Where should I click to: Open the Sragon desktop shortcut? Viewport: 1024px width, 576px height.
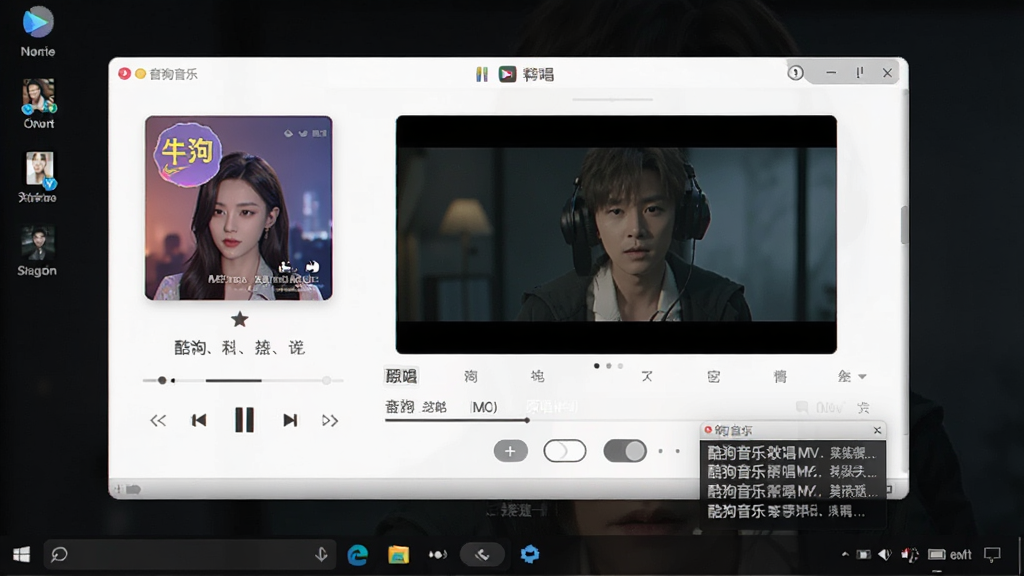point(37,251)
